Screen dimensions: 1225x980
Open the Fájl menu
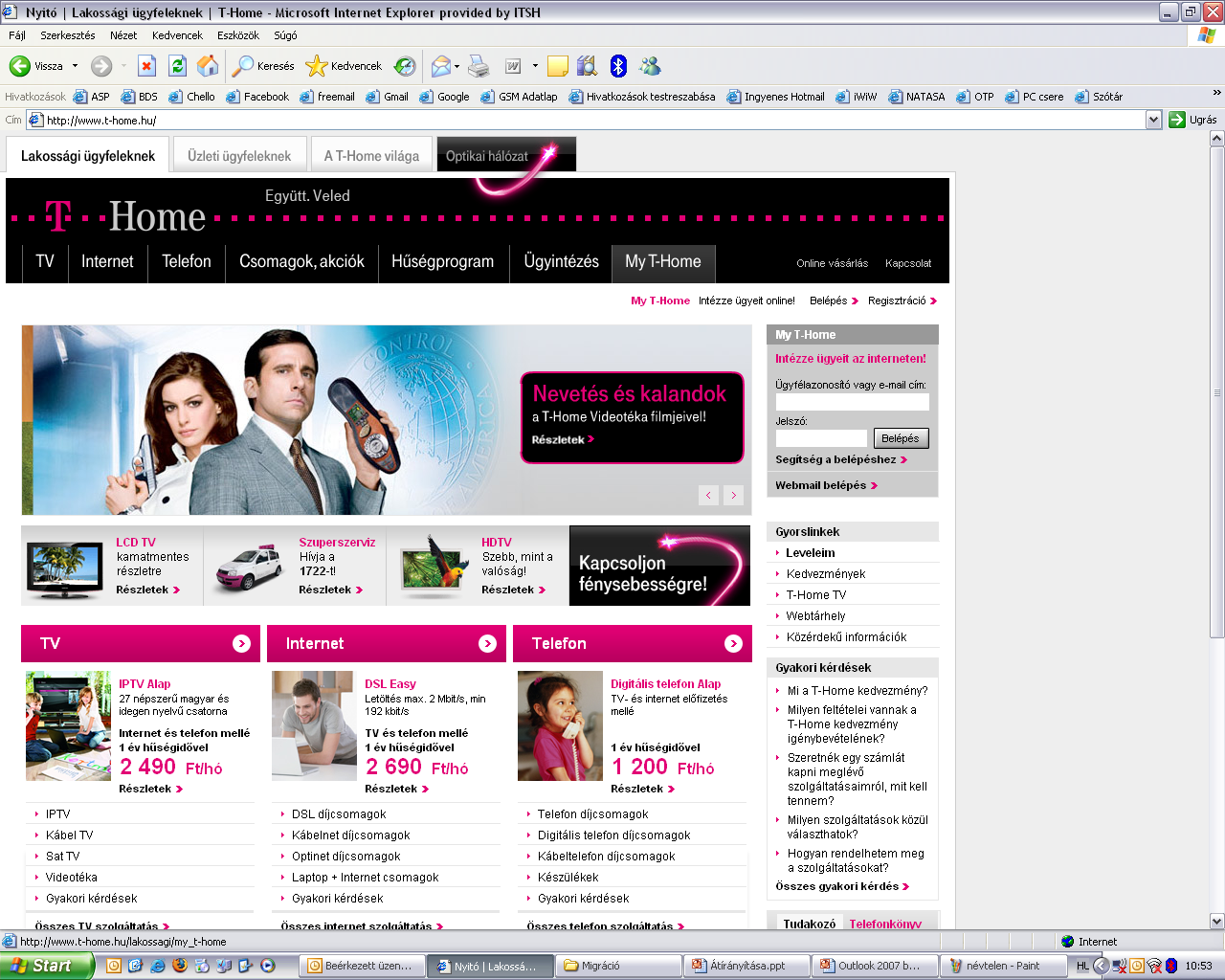coord(17,35)
